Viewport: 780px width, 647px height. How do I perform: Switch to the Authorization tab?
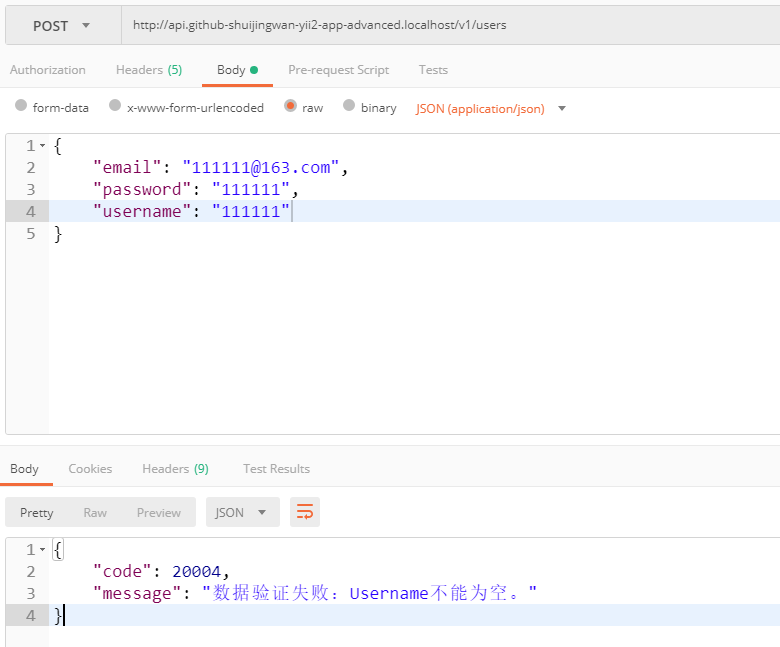pyautogui.click(x=48, y=70)
